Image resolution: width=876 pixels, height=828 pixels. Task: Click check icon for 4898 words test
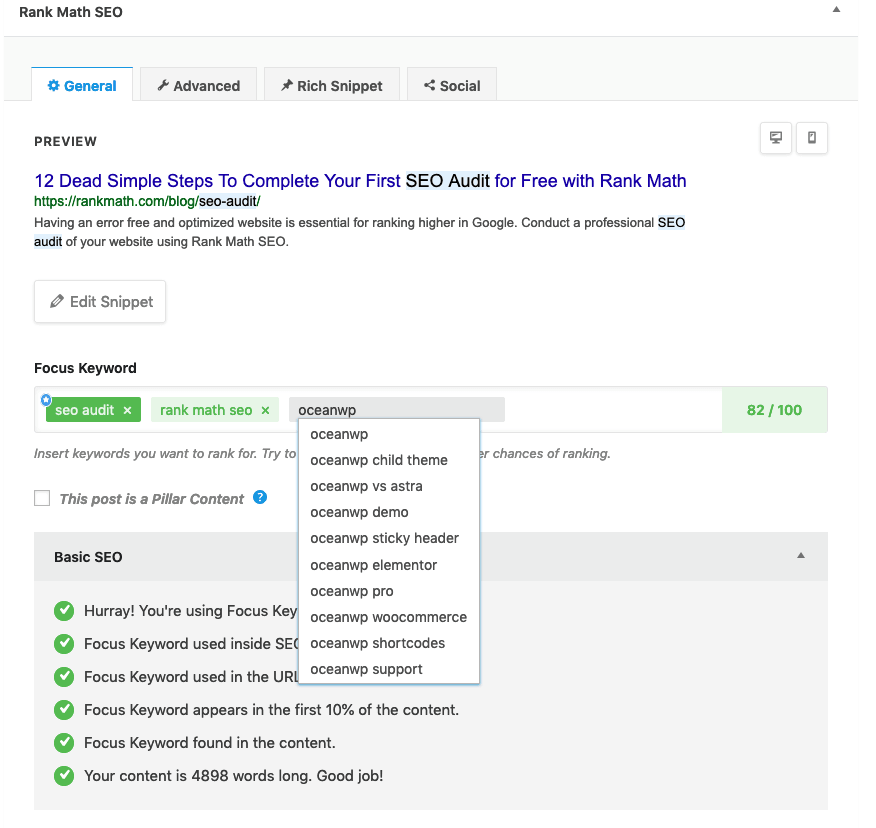click(64, 775)
